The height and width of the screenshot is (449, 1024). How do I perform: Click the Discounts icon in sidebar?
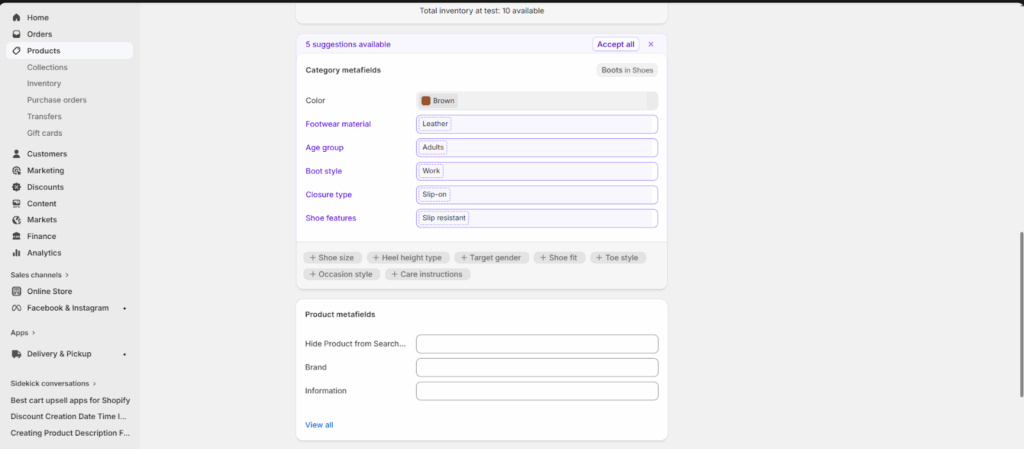(17, 187)
